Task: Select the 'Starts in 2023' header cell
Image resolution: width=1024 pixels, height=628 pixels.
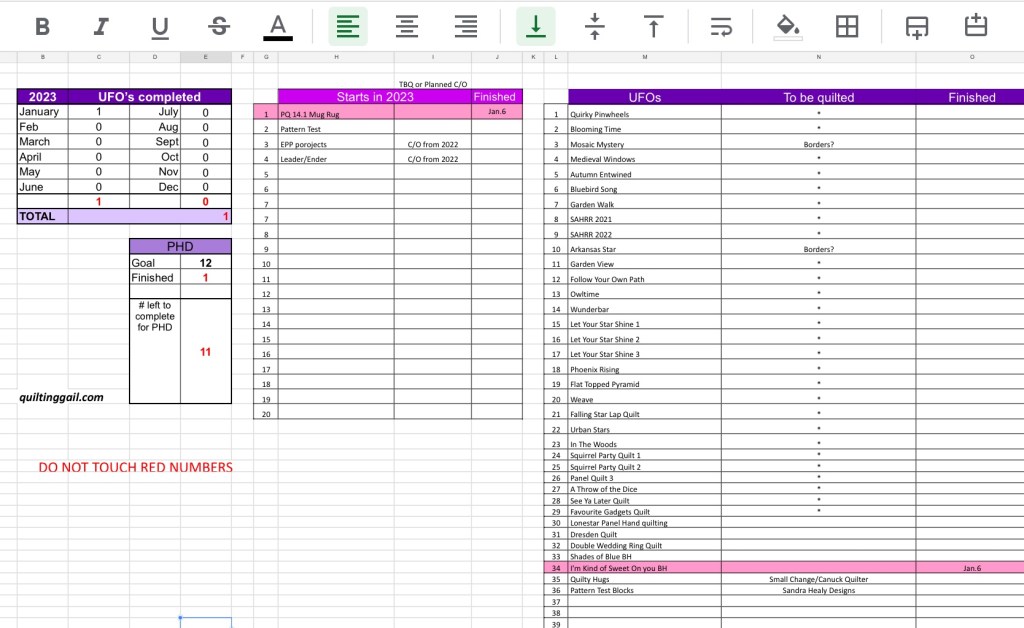Action: pyautogui.click(x=374, y=97)
